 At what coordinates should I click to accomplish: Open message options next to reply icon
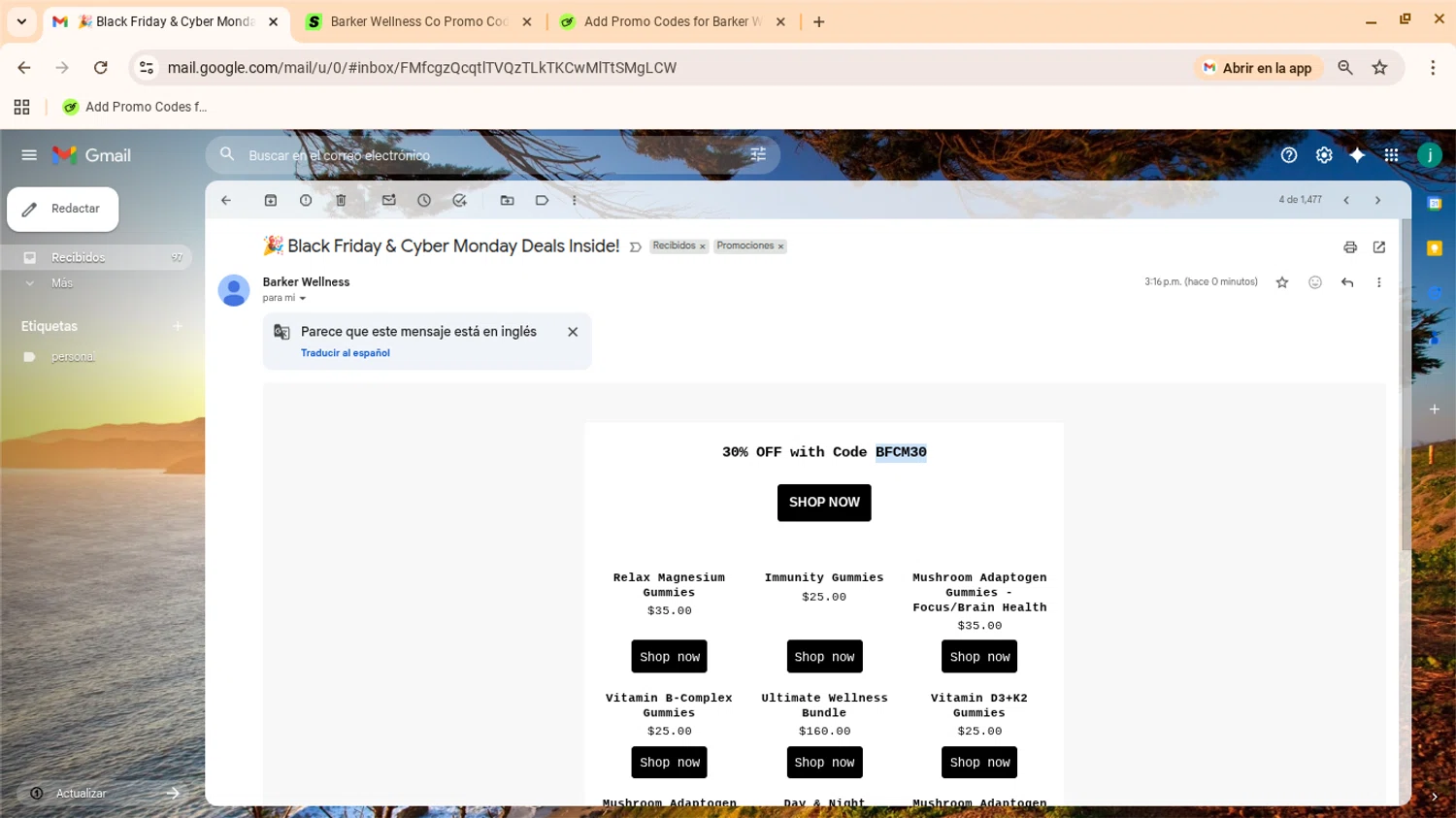[1379, 282]
